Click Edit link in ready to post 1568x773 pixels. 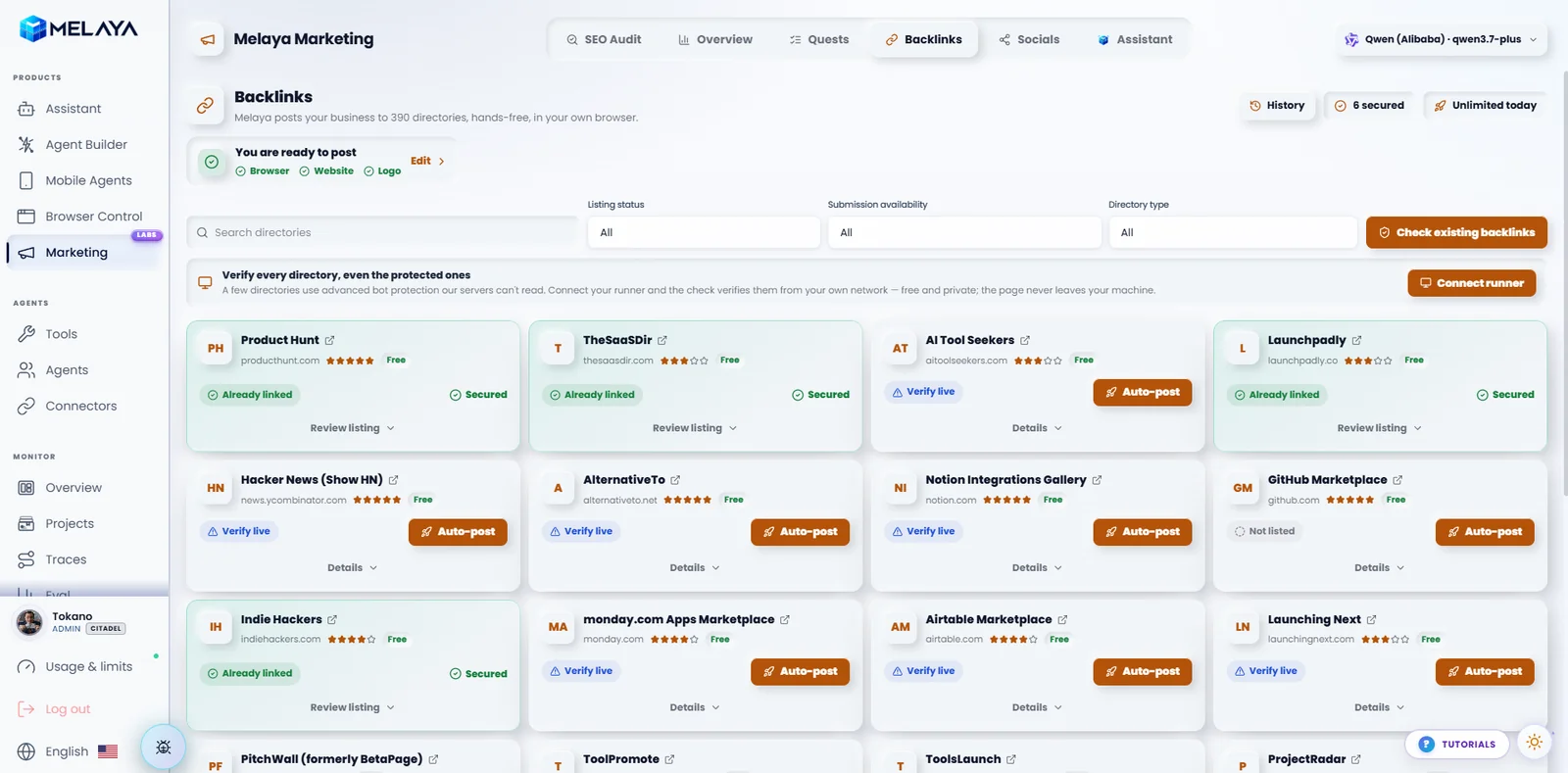pos(427,161)
